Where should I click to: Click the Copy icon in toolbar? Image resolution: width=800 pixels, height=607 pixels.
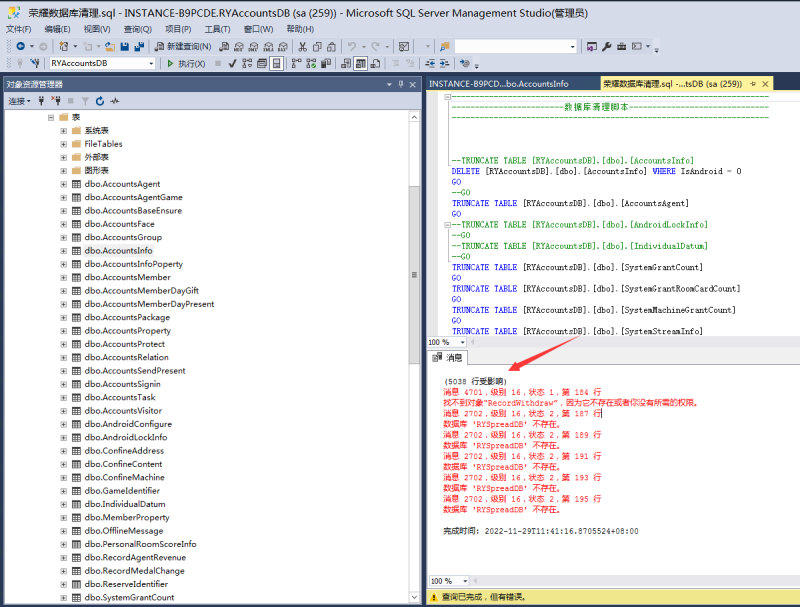coord(317,46)
